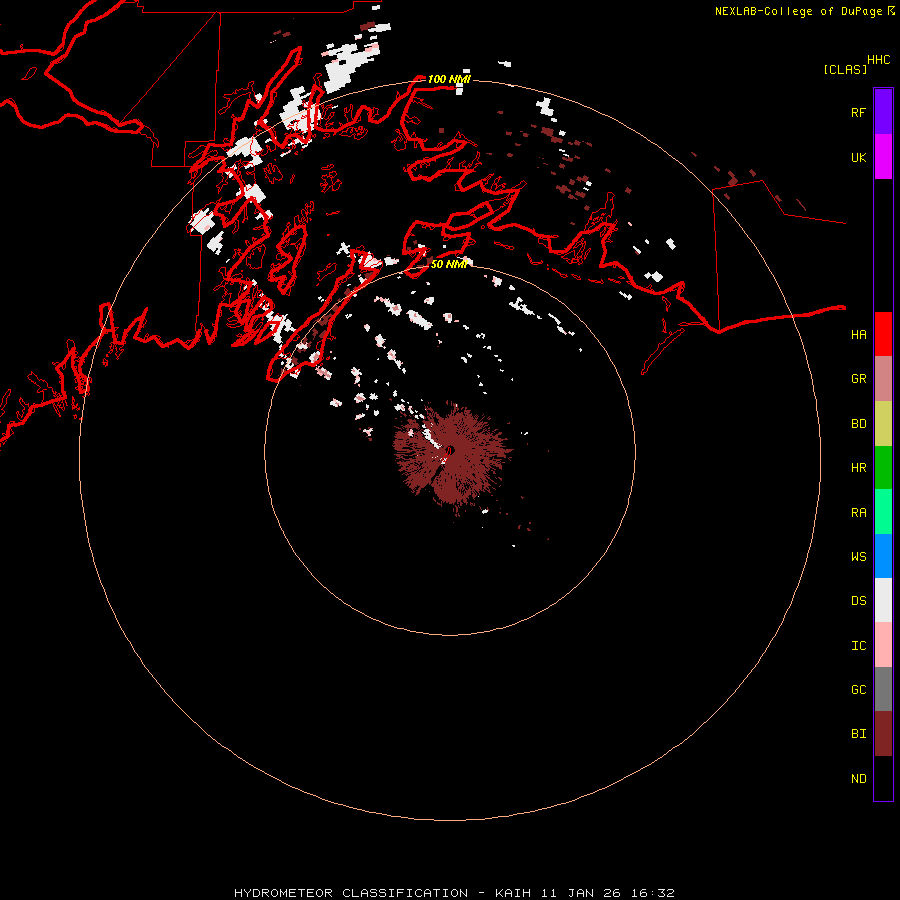Click the 50 NMI range ring label
This screenshot has height=900, width=900.
click(x=449, y=264)
